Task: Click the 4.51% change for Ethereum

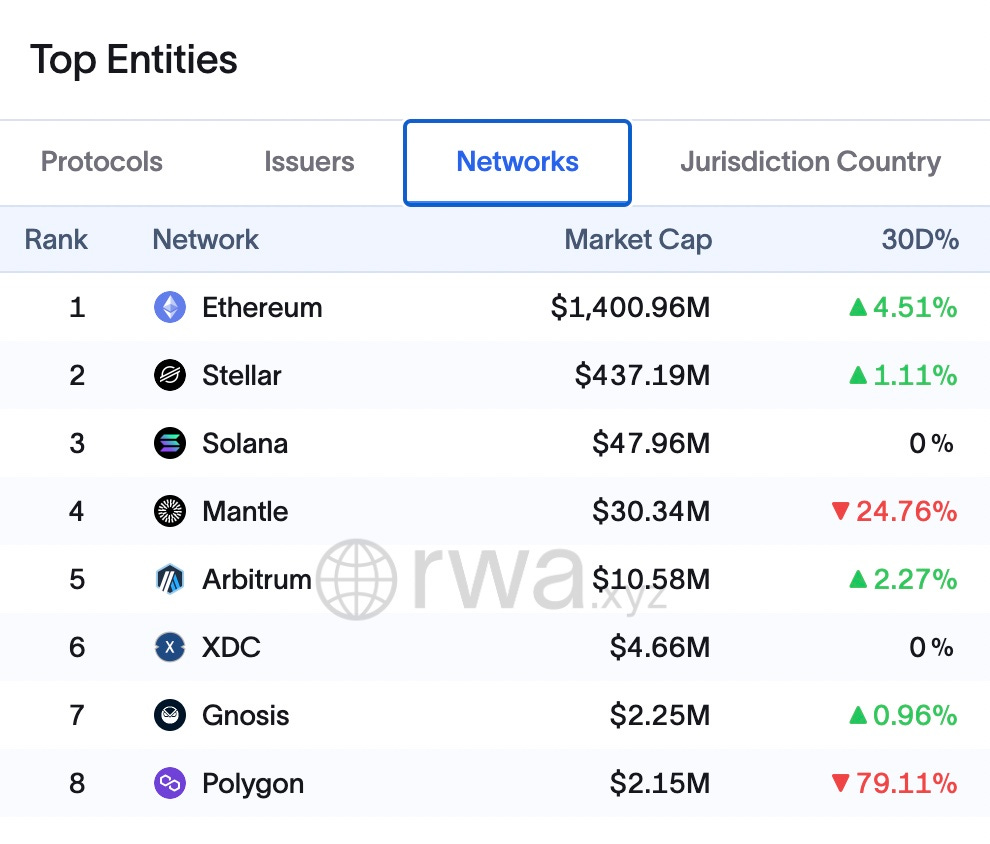Action: pyautogui.click(x=903, y=307)
